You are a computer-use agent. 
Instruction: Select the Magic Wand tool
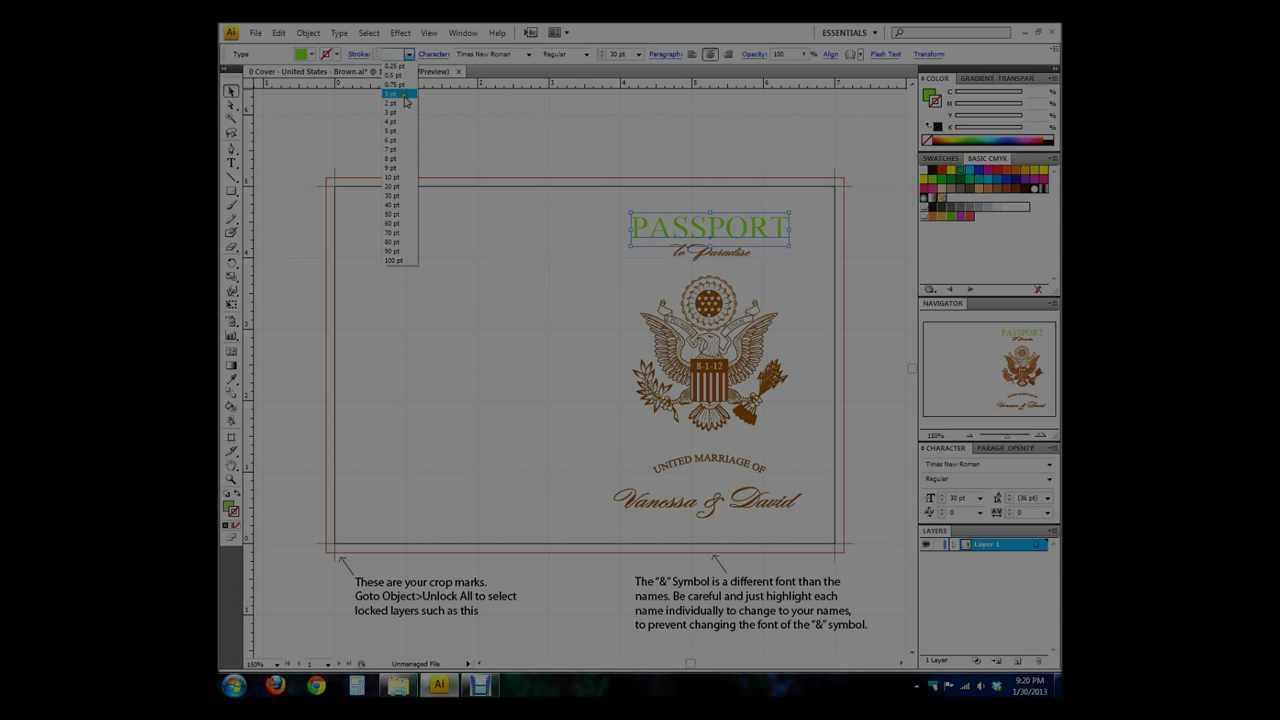pyautogui.click(x=231, y=119)
